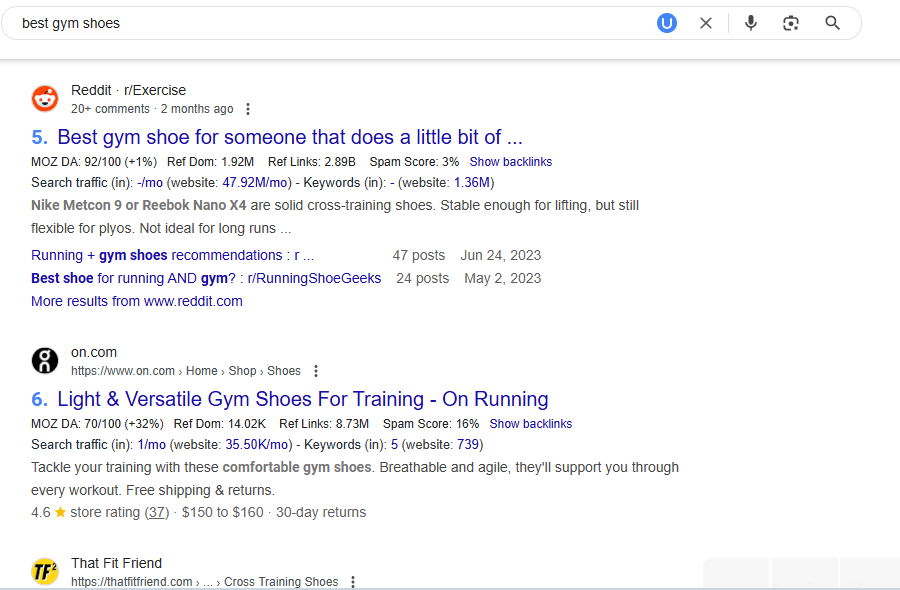Viewport: 900px width, 590px height.
Task: Open three-dot menu for on.com result
Action: [x=316, y=371]
